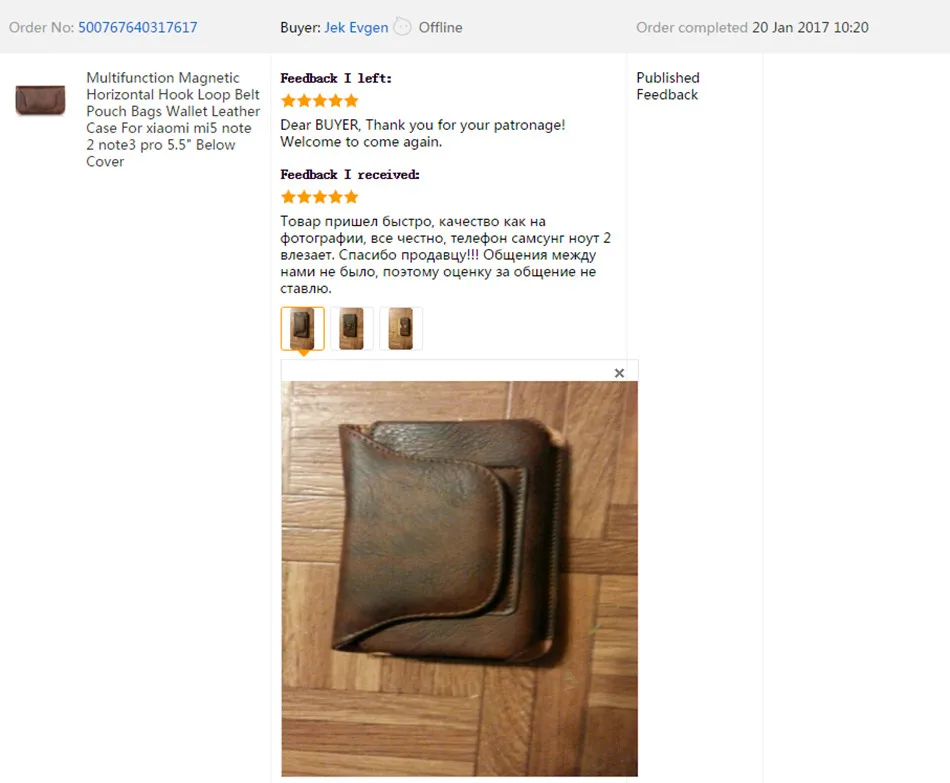Click the Feedback I received heading
The image size is (950, 783).
350,175
